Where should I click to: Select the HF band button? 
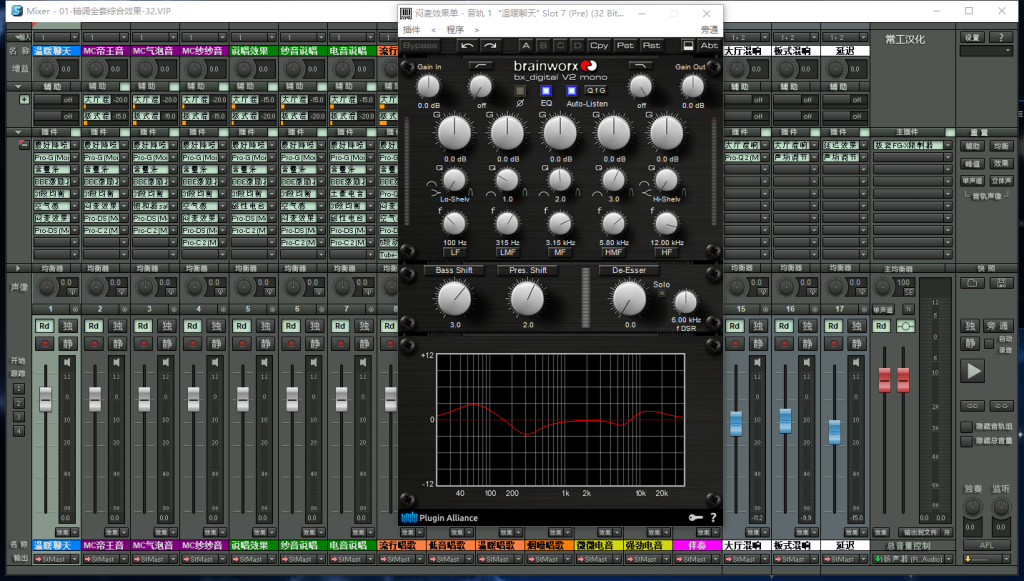pyautogui.click(x=666, y=253)
